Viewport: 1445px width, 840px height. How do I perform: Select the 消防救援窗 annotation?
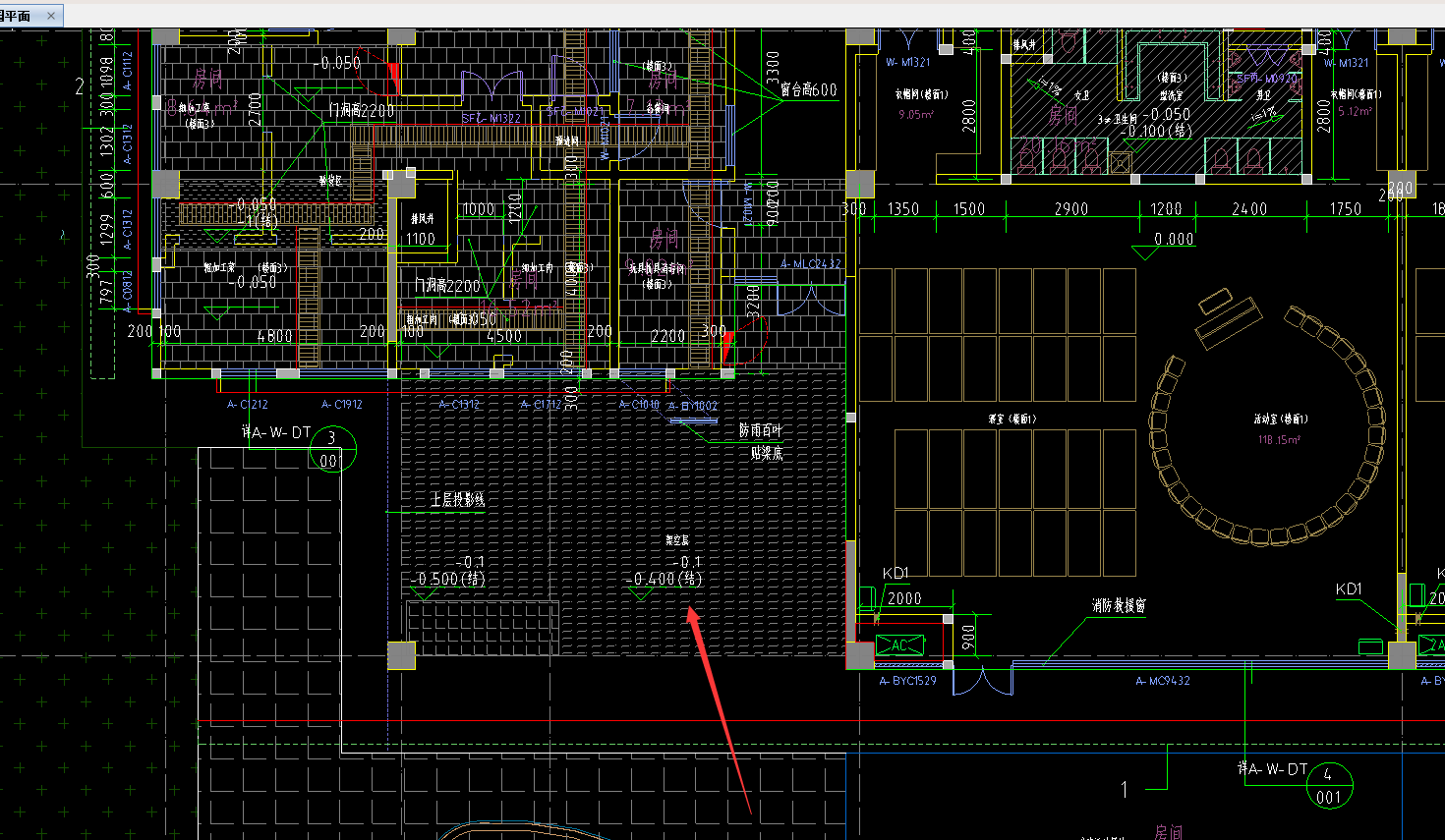pyautogui.click(x=1119, y=606)
